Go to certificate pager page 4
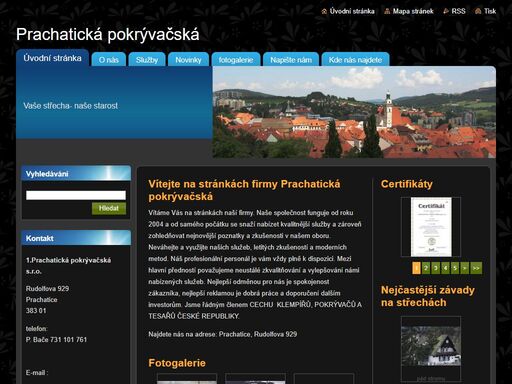The width and height of the screenshot is (512, 384). [x=445, y=268]
